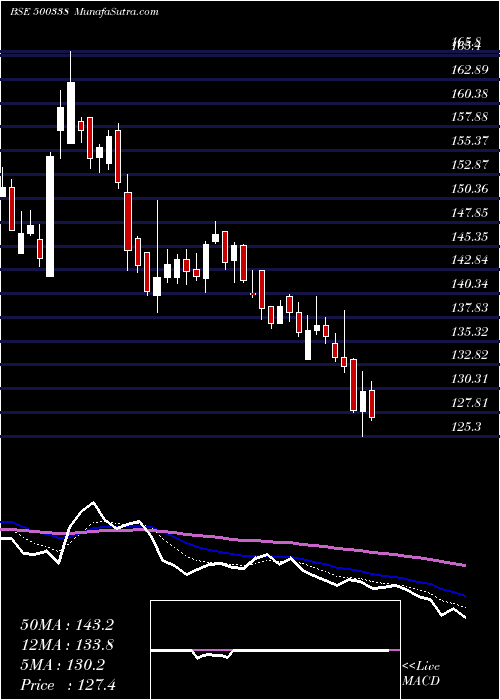
Task: Click the 5MA : 130.2 readout
Action: tap(62, 665)
